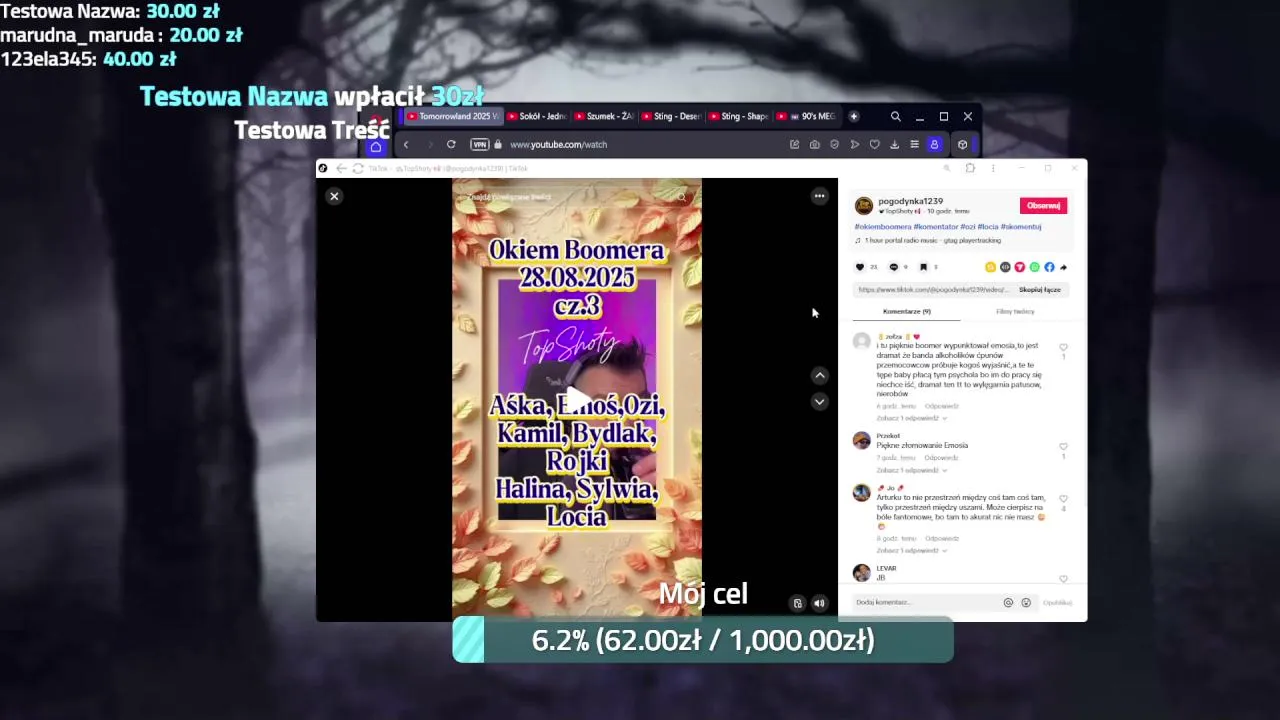Click the tab search magnifier in the browser title bar
This screenshot has width=1280, height=720.
pos(895,117)
